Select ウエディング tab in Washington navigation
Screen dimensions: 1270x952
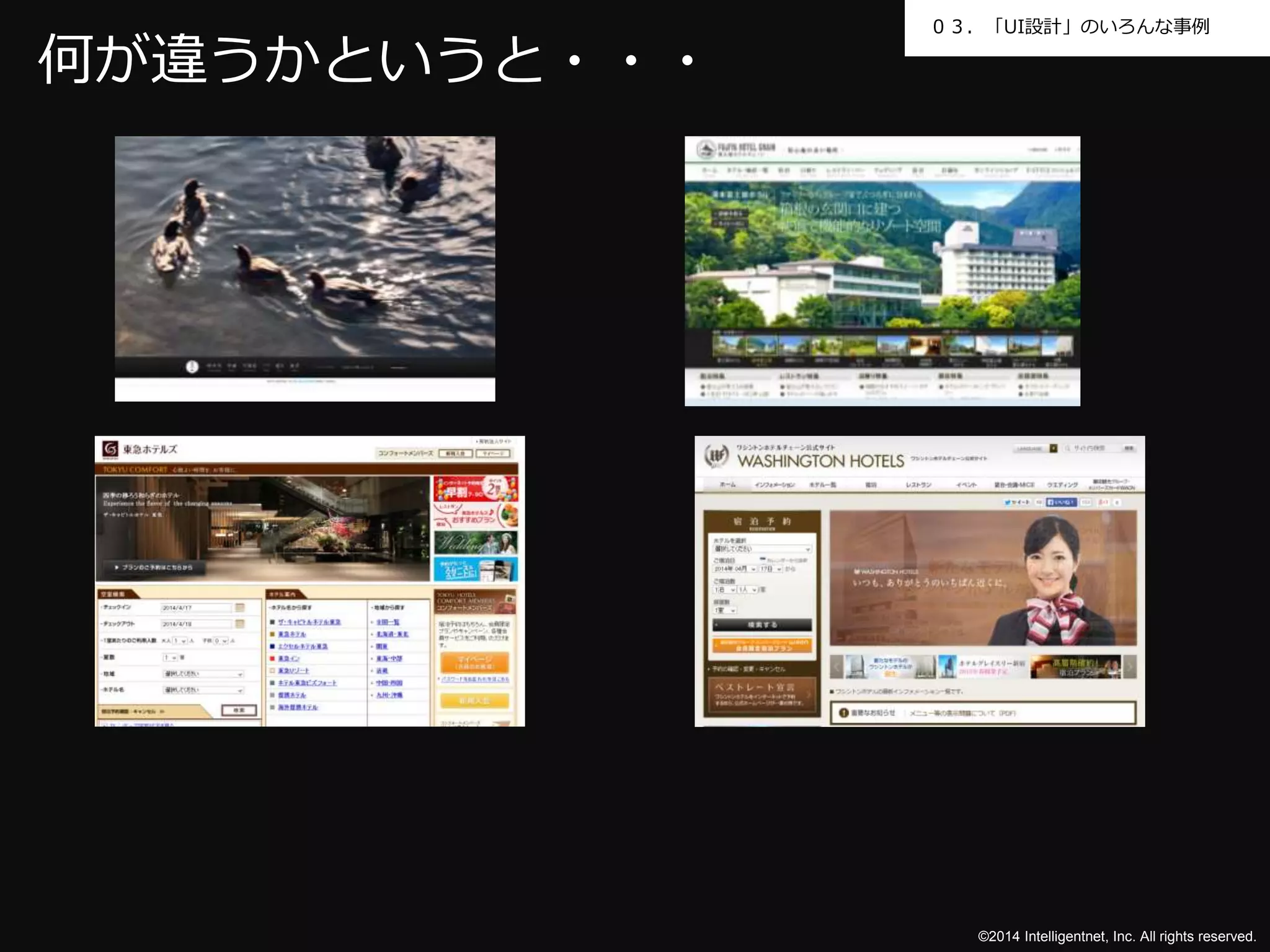(x=1062, y=485)
